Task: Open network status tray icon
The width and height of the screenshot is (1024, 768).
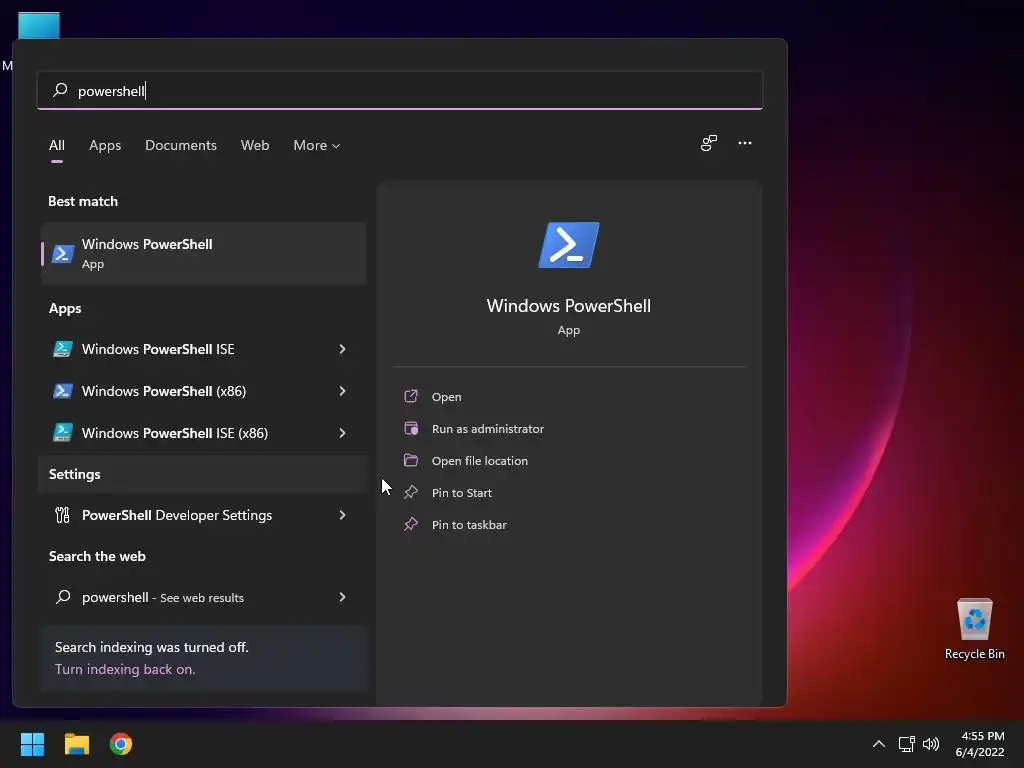Action: pos(906,744)
